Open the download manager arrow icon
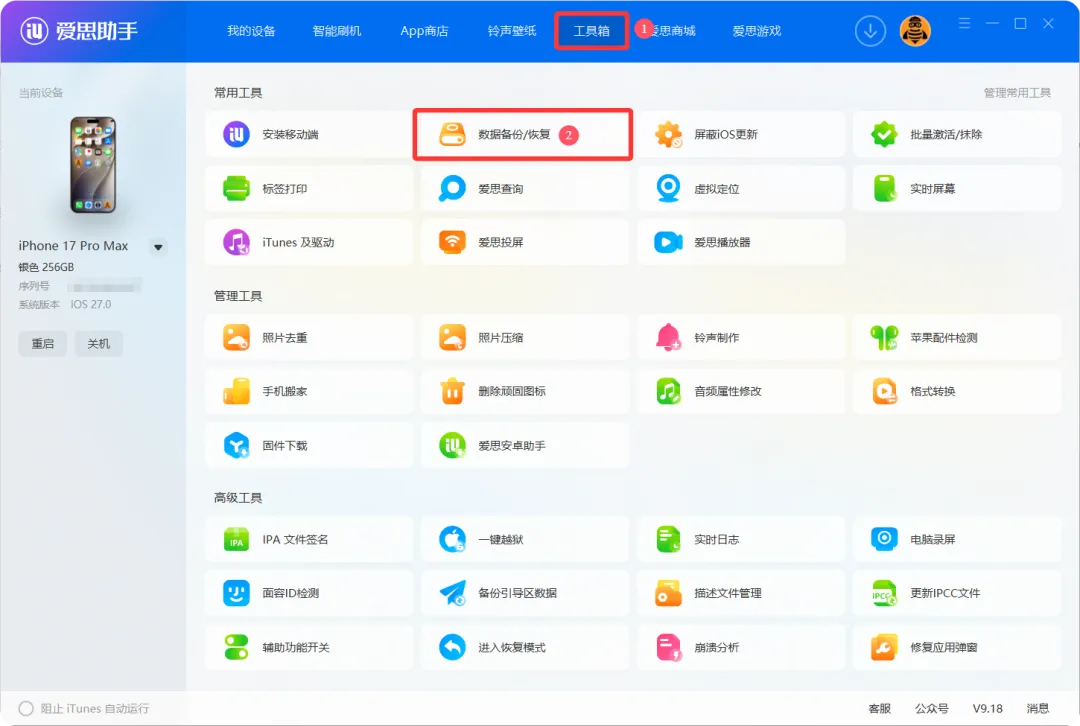 (x=870, y=31)
